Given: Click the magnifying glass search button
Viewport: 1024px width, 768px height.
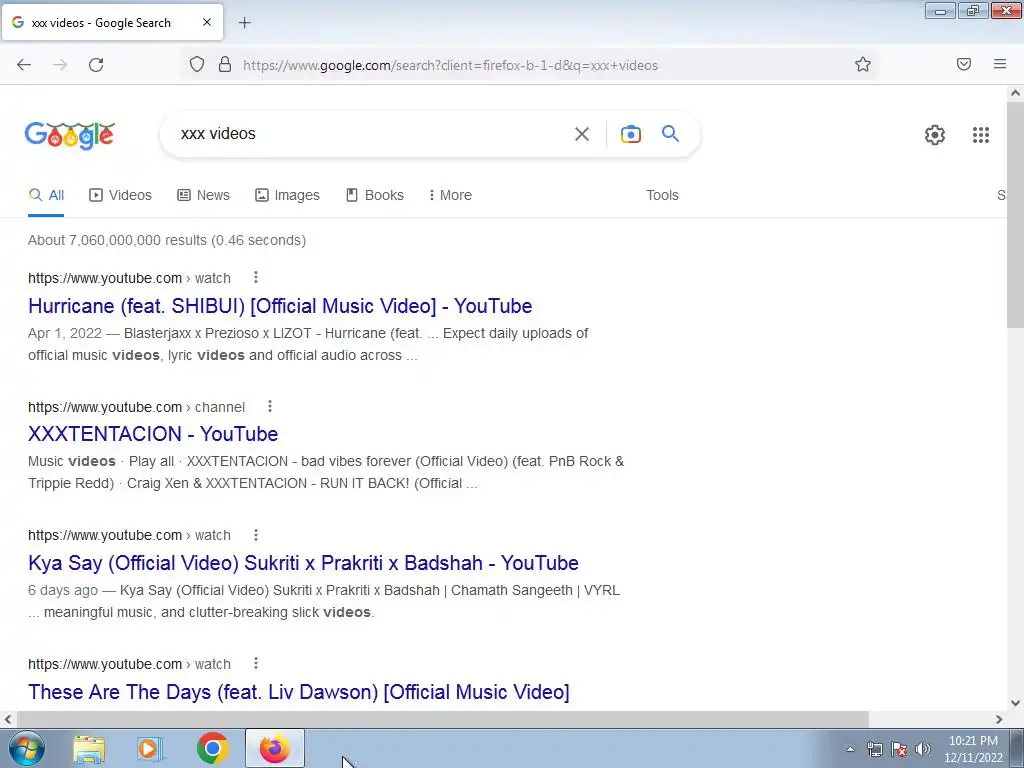Looking at the screenshot, I should point(670,134).
